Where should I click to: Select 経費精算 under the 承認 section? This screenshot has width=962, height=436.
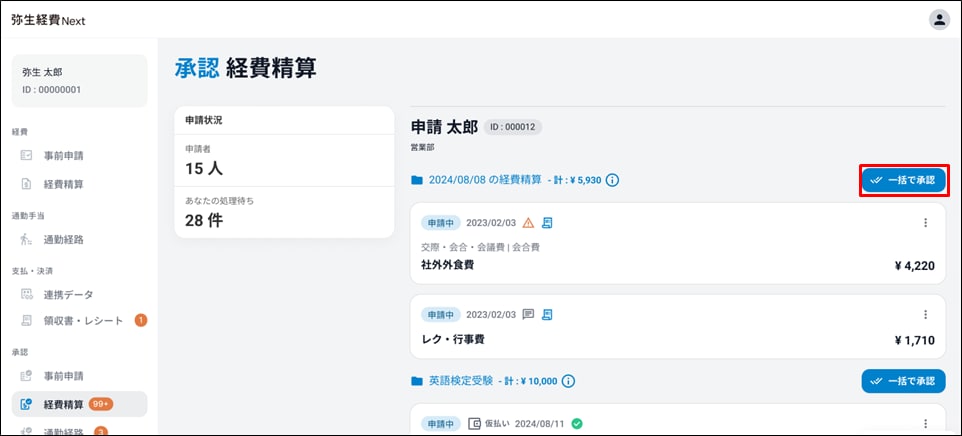click(79, 404)
